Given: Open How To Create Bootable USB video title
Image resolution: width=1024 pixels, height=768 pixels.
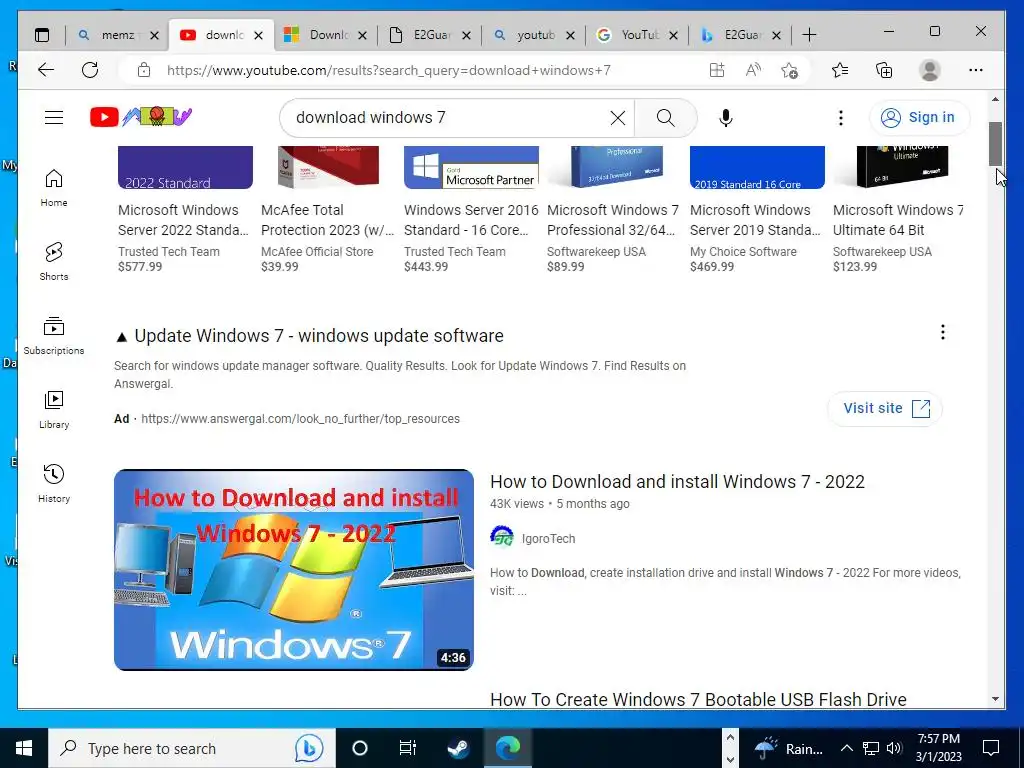Looking at the screenshot, I should click(x=698, y=699).
